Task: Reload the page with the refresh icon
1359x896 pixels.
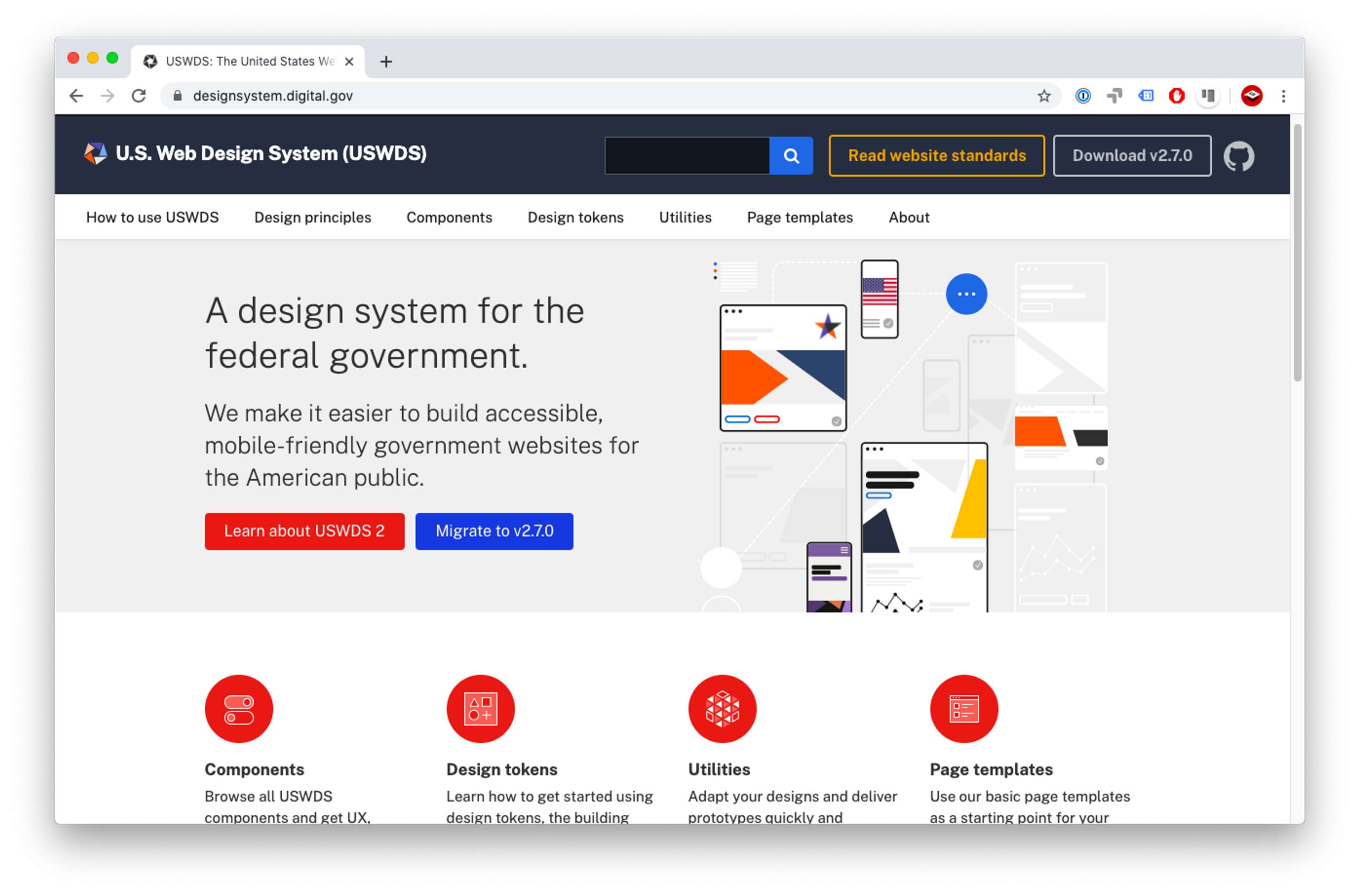Action: [x=139, y=96]
